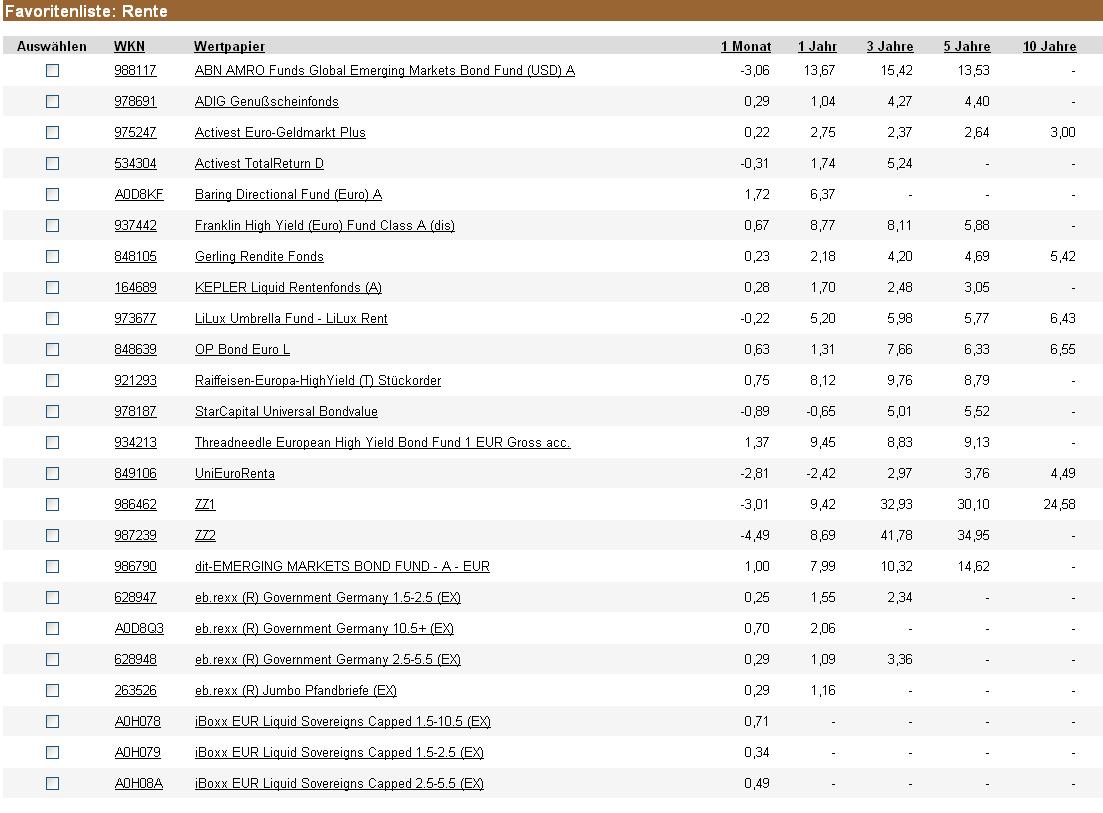
Task: Click WKN link 973677
Action: coord(135,318)
